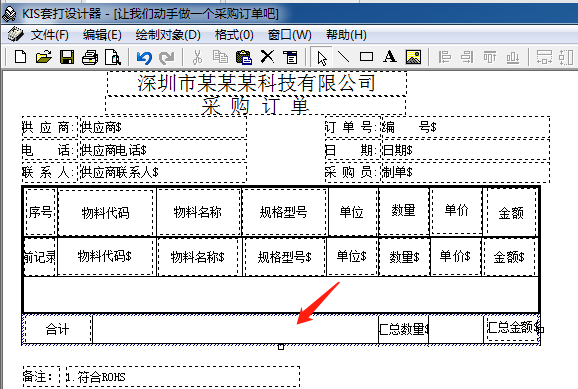Select the 物料名称 header cell

point(198,212)
